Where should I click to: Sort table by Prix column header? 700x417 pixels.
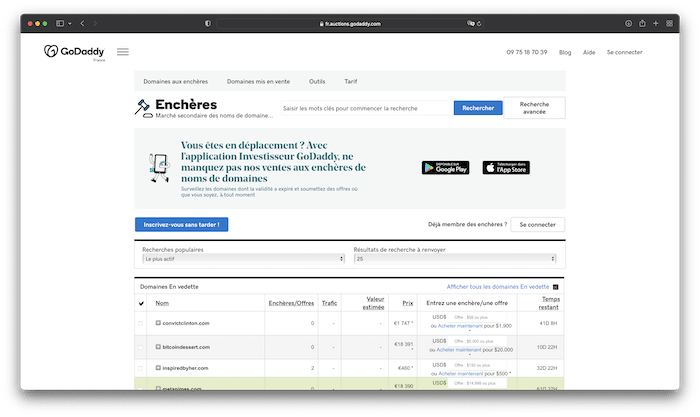pos(407,303)
